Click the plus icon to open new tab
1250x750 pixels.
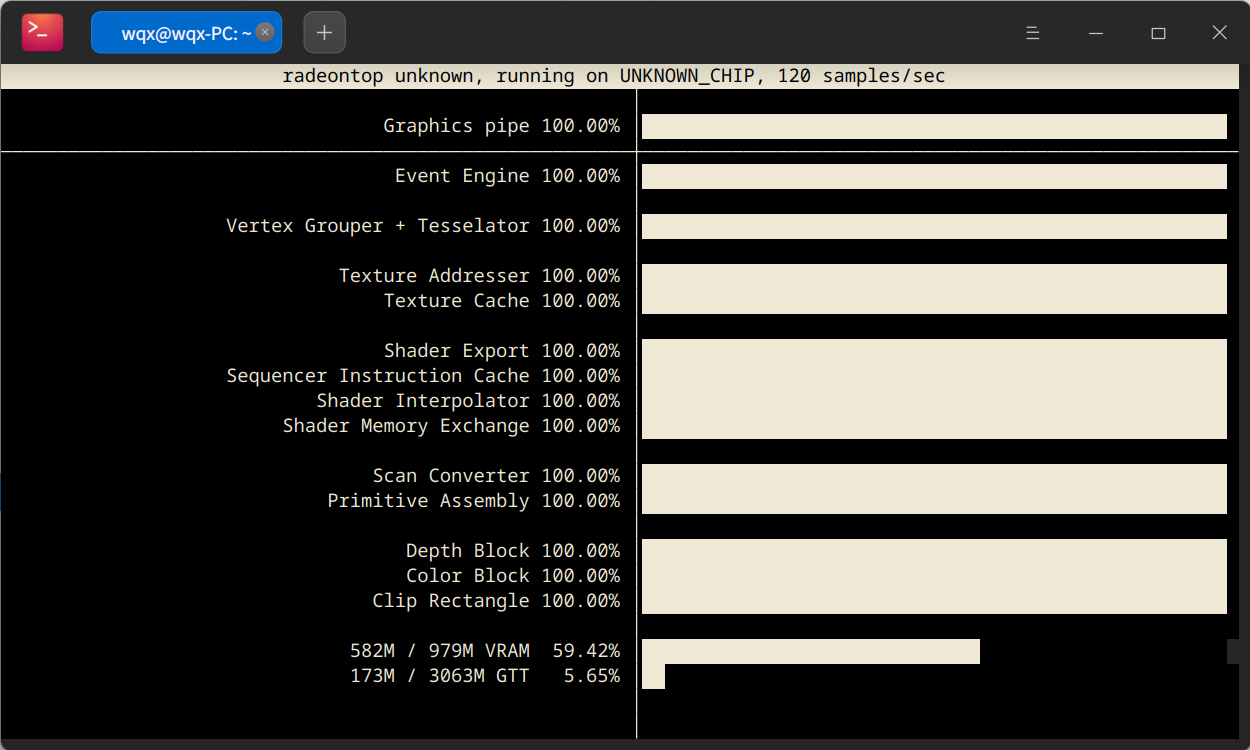tap(324, 32)
